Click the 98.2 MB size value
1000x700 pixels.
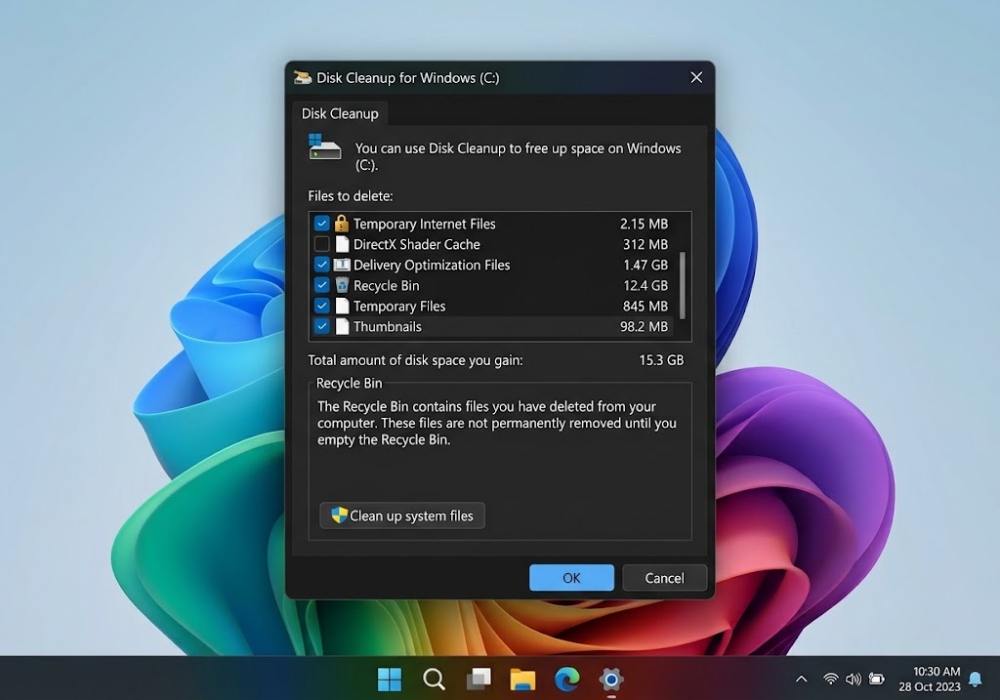click(644, 326)
